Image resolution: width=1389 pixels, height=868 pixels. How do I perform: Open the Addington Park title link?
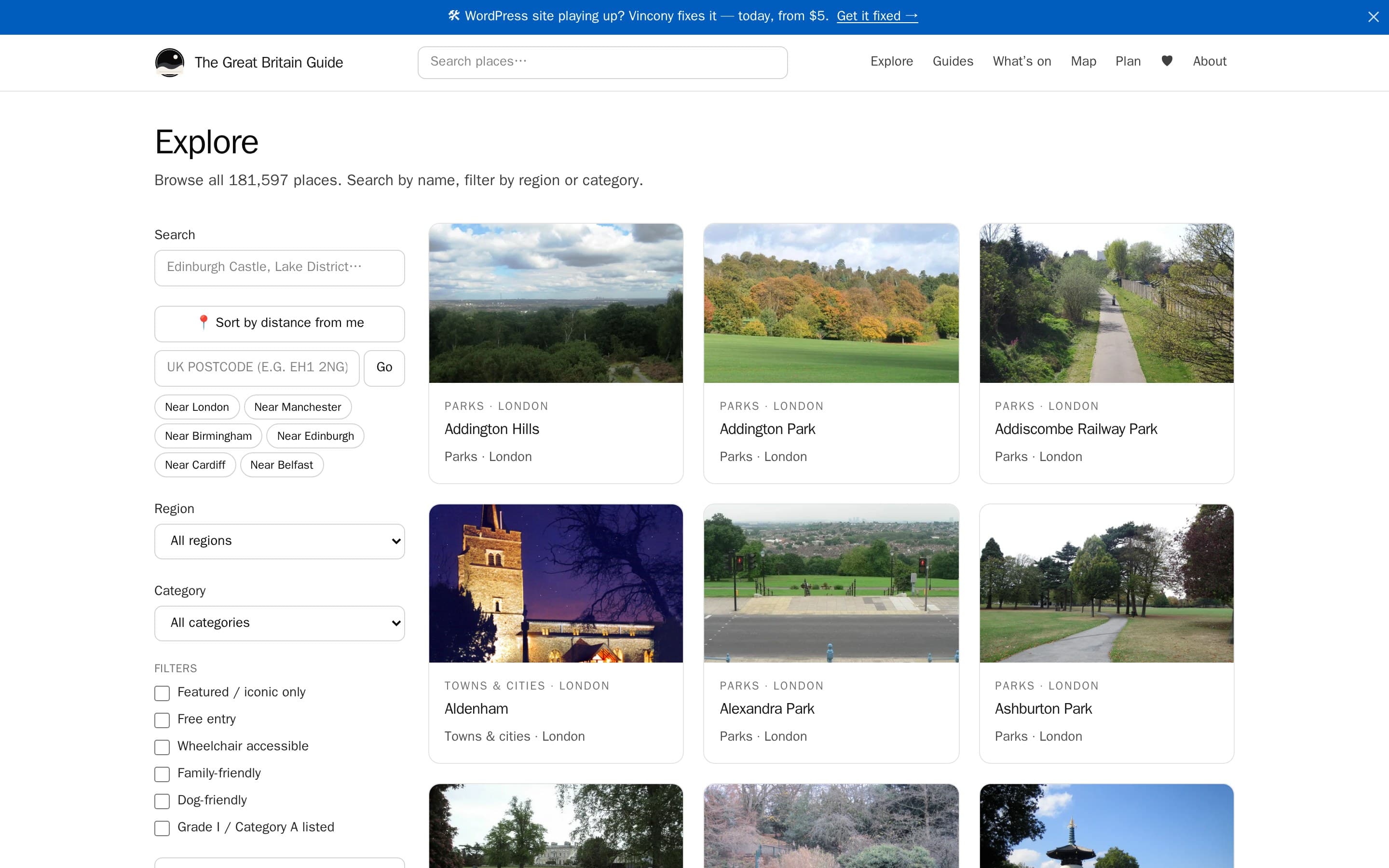[767, 429]
